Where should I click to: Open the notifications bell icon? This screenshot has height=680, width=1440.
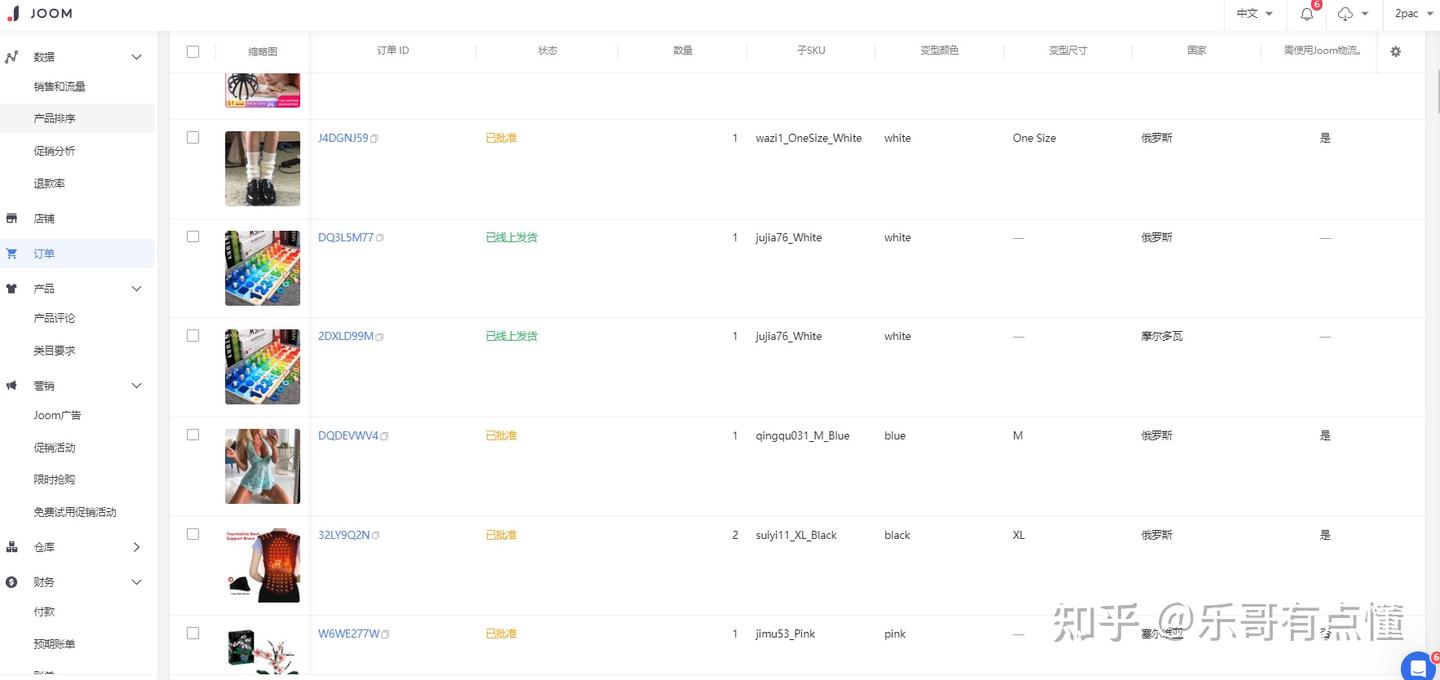pos(1307,14)
